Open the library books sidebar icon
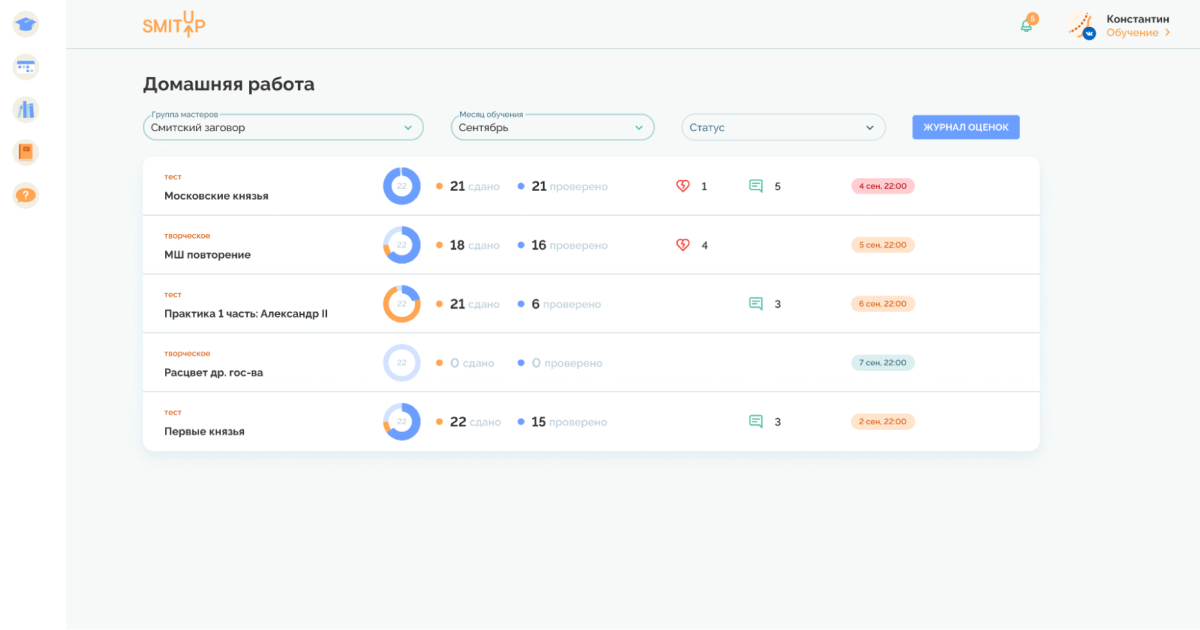Screen dimensions: 1200x630 point(26,110)
